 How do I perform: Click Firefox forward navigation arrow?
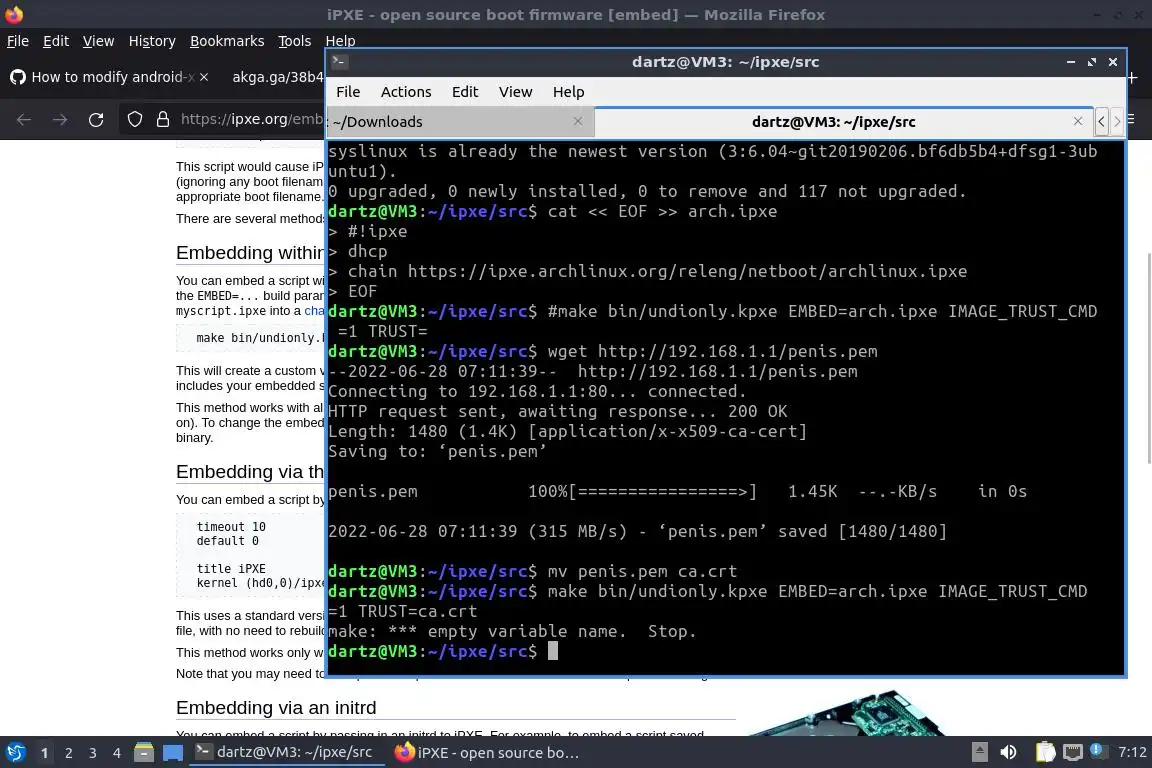(60, 120)
